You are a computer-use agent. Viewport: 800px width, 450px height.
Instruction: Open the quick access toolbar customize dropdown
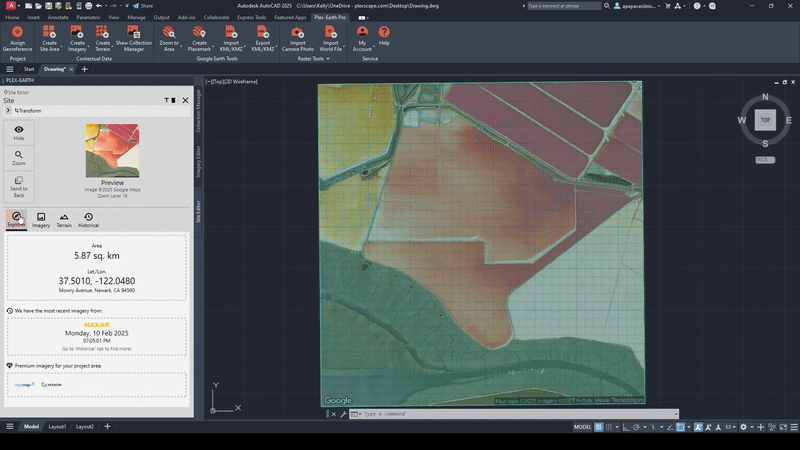127,6
